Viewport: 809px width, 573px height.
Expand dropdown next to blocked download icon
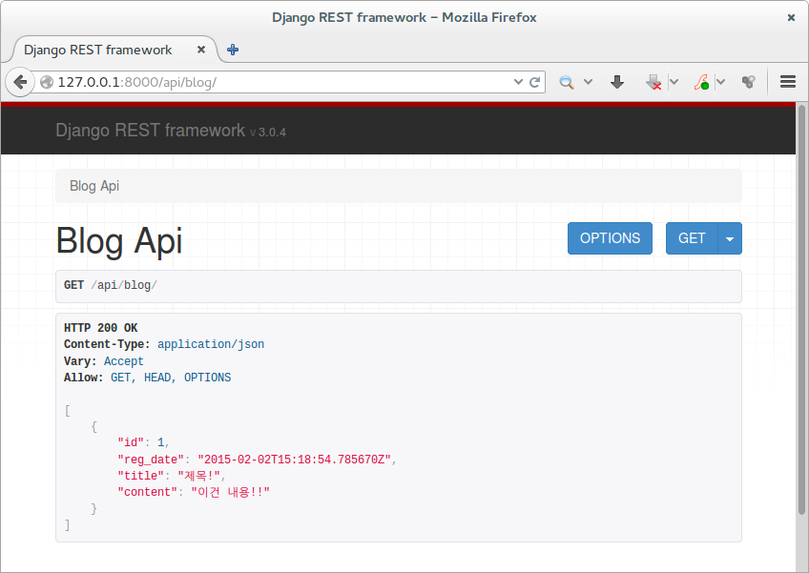674,82
